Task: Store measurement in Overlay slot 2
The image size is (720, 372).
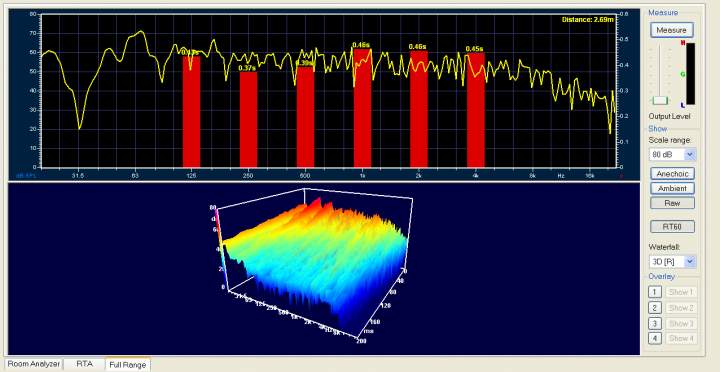Action: tap(655, 308)
